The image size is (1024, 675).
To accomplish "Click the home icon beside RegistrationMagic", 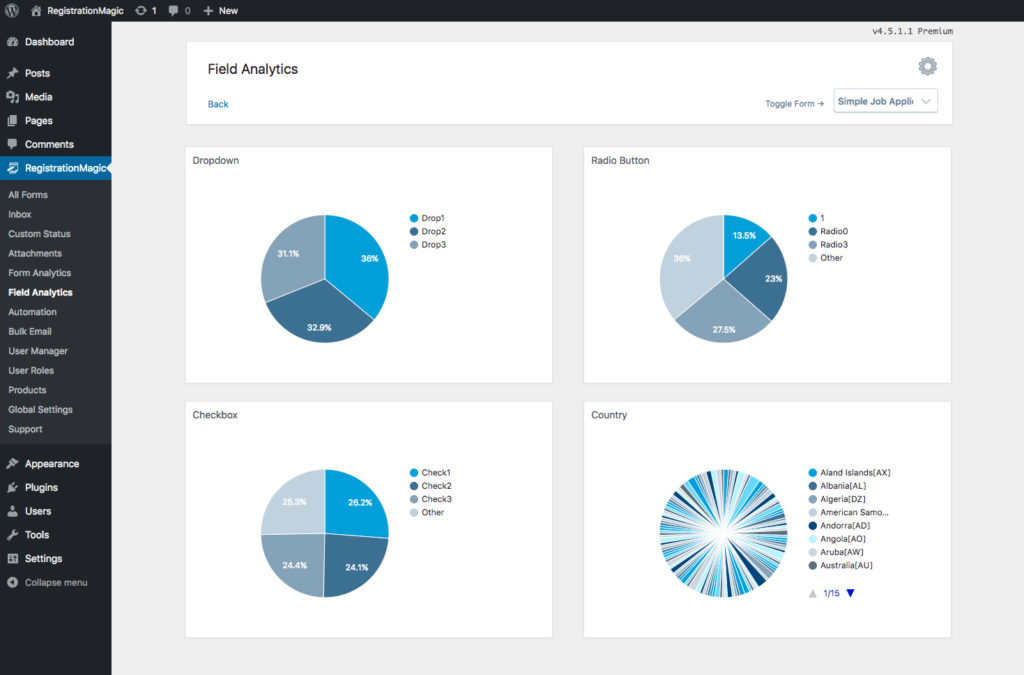I will point(37,10).
